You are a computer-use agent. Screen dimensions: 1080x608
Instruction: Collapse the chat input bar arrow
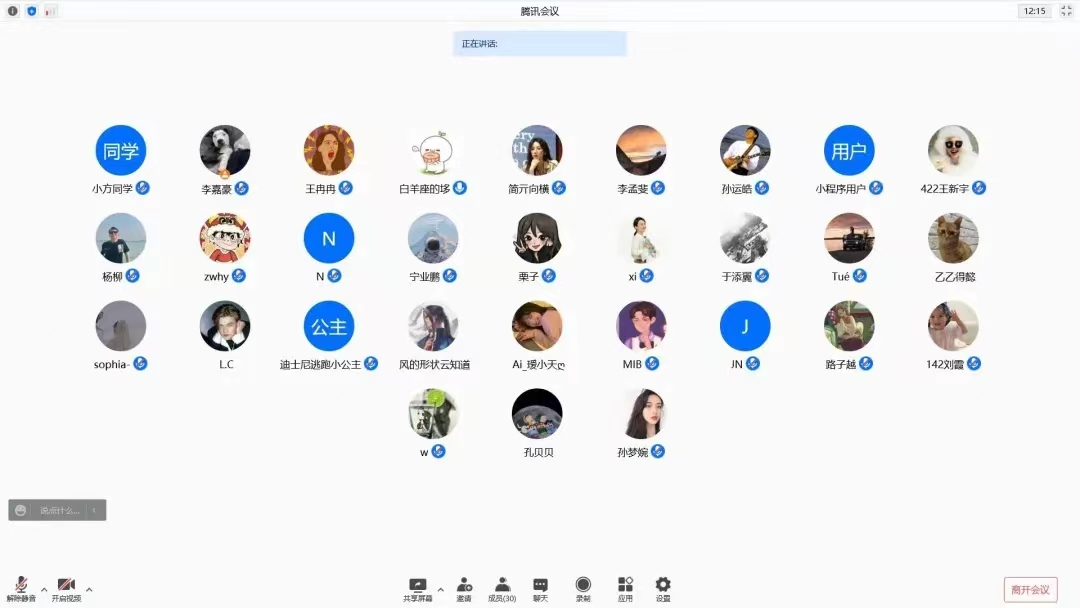(x=94, y=510)
